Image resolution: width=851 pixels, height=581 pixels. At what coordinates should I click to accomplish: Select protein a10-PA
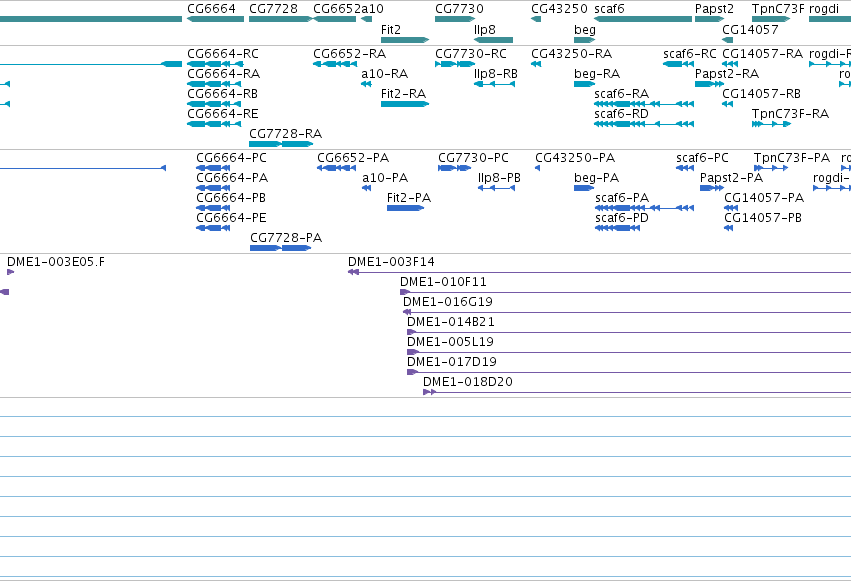(367, 188)
